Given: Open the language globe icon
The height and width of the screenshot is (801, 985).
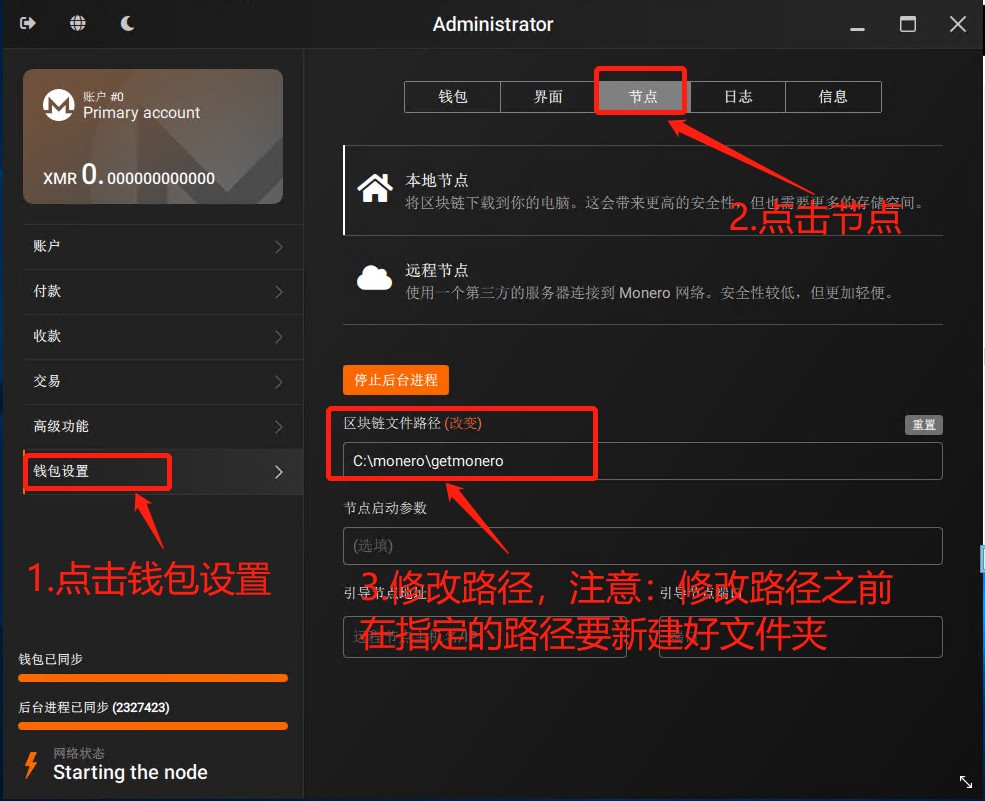Looking at the screenshot, I should click(x=78, y=24).
